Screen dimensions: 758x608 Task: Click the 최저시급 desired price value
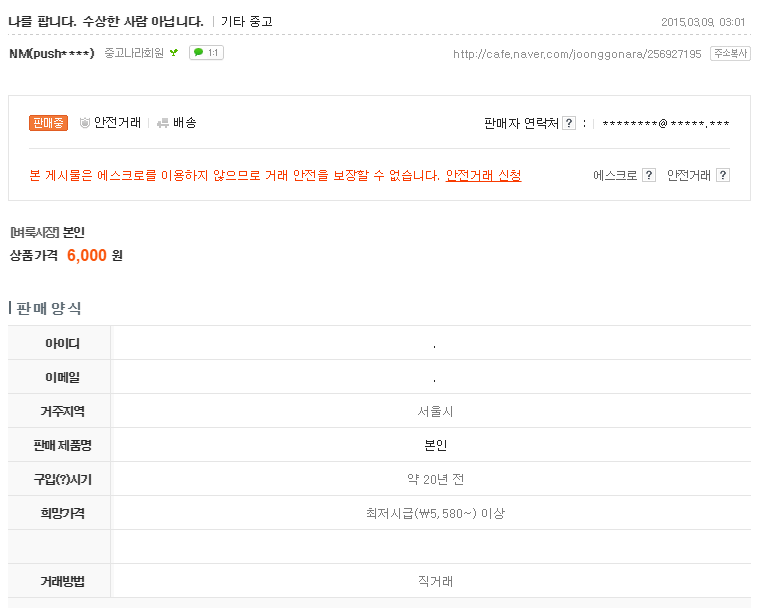click(435, 513)
